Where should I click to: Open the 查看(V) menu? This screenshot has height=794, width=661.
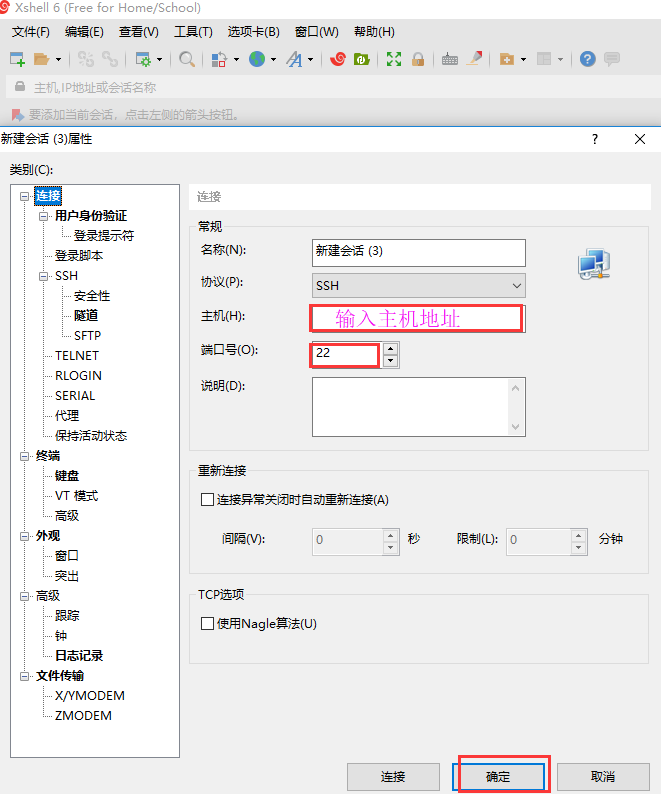pos(138,32)
